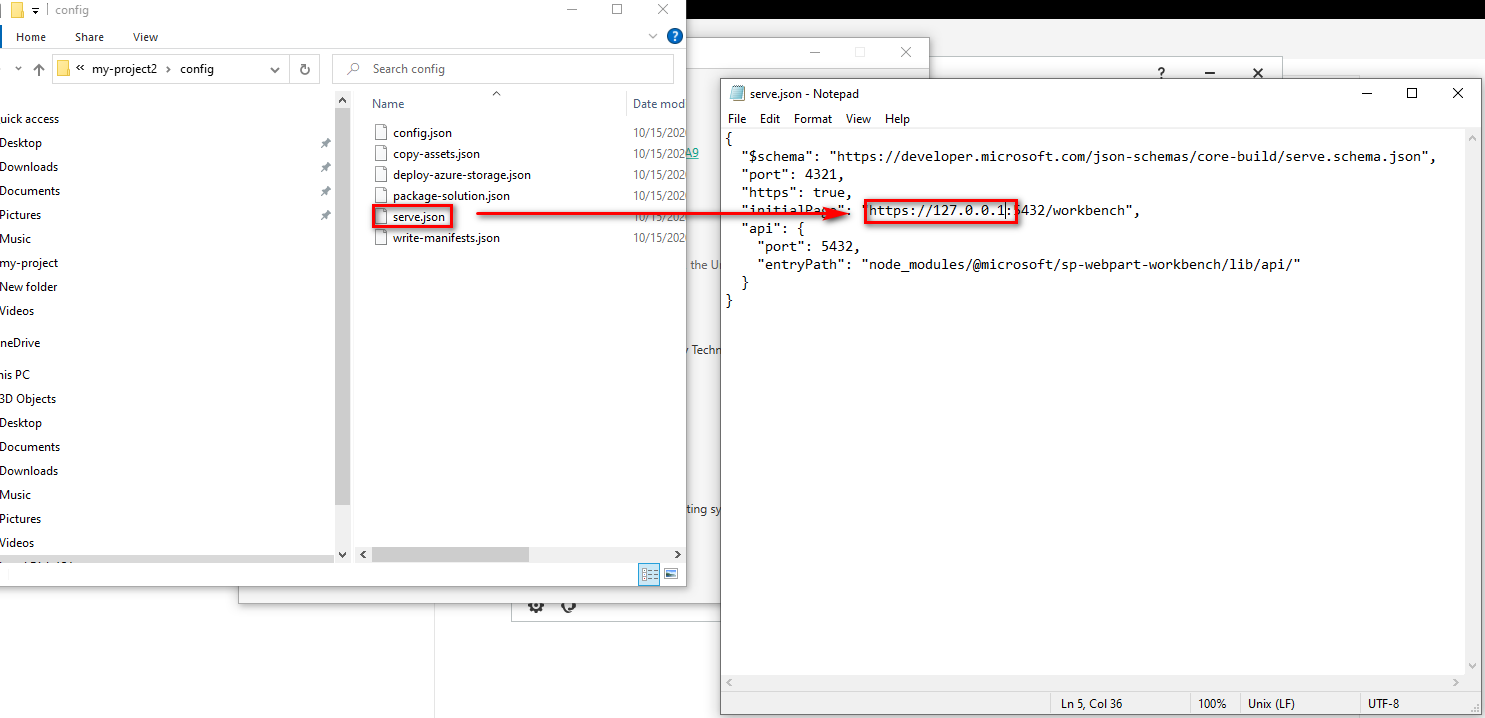The width and height of the screenshot is (1485, 718).
Task: Click the my-project2 breadcrumb segment
Action: (x=125, y=69)
